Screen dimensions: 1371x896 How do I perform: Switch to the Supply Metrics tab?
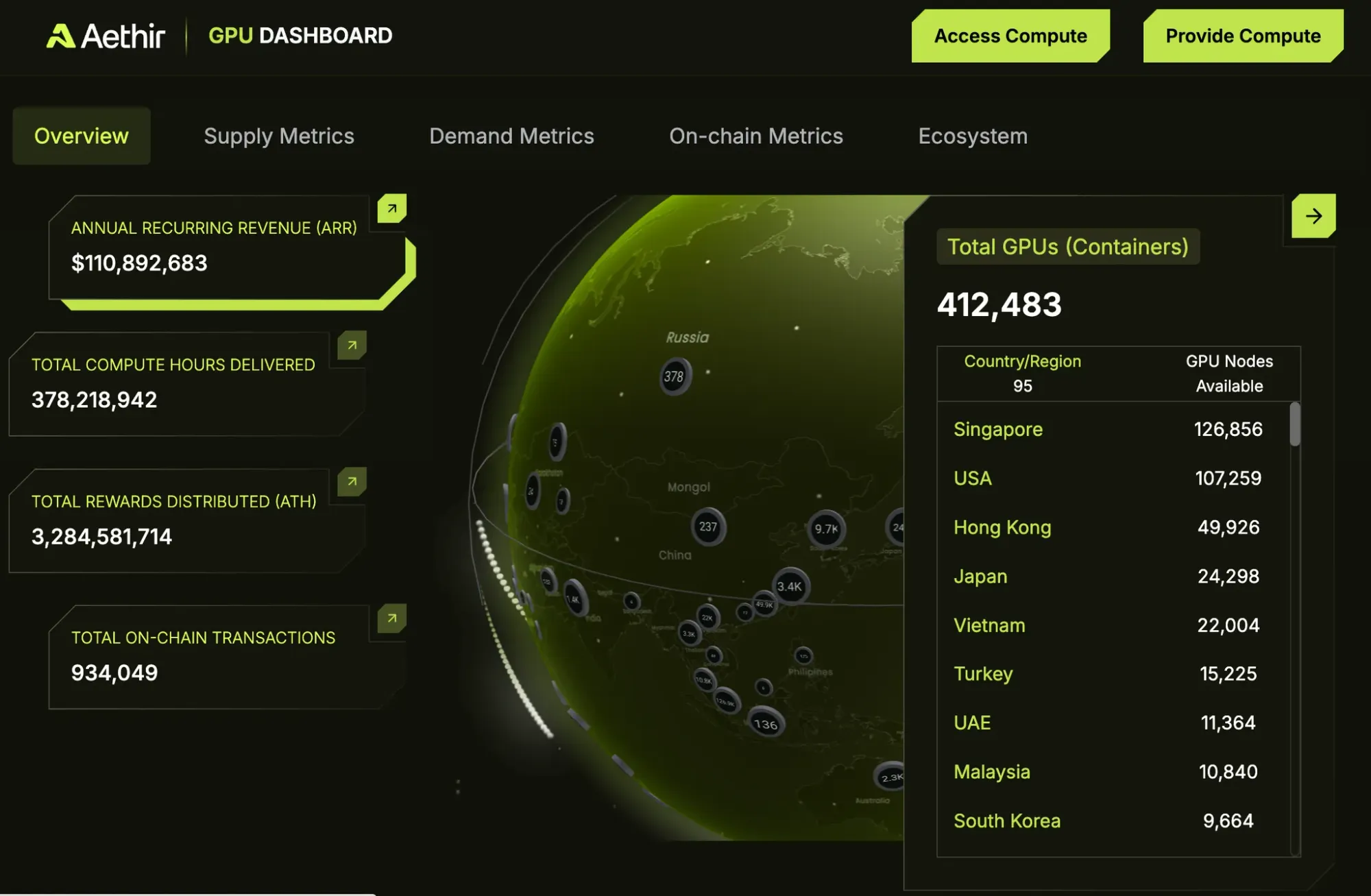[x=279, y=136]
